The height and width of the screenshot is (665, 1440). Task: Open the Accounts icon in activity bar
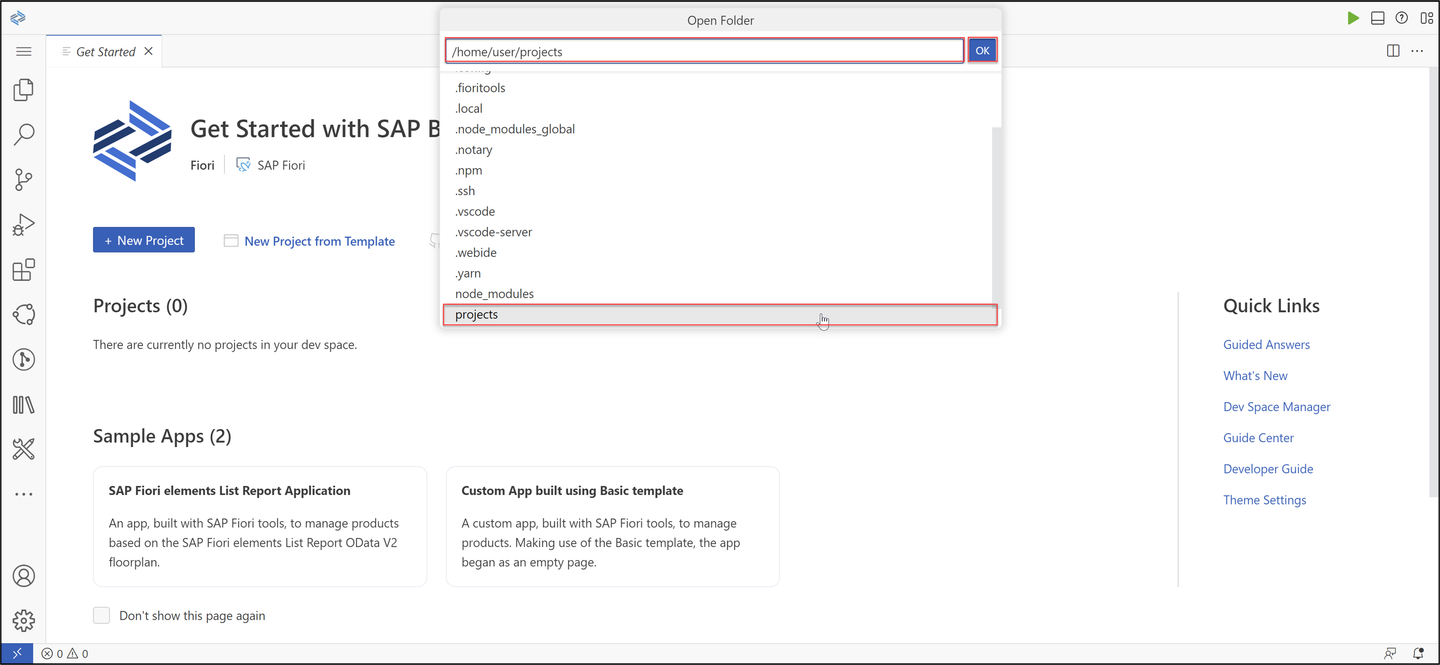[x=24, y=576]
